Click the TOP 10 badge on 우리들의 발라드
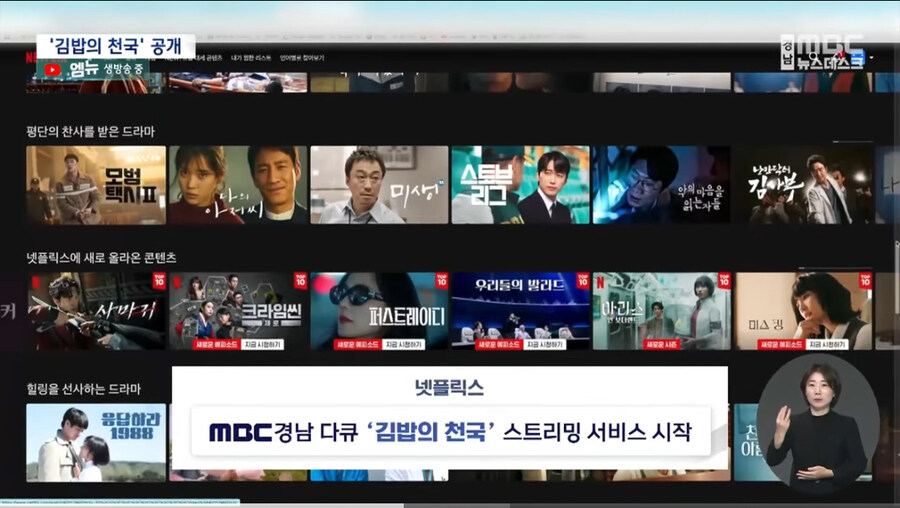The height and width of the screenshot is (508, 900). (x=582, y=281)
